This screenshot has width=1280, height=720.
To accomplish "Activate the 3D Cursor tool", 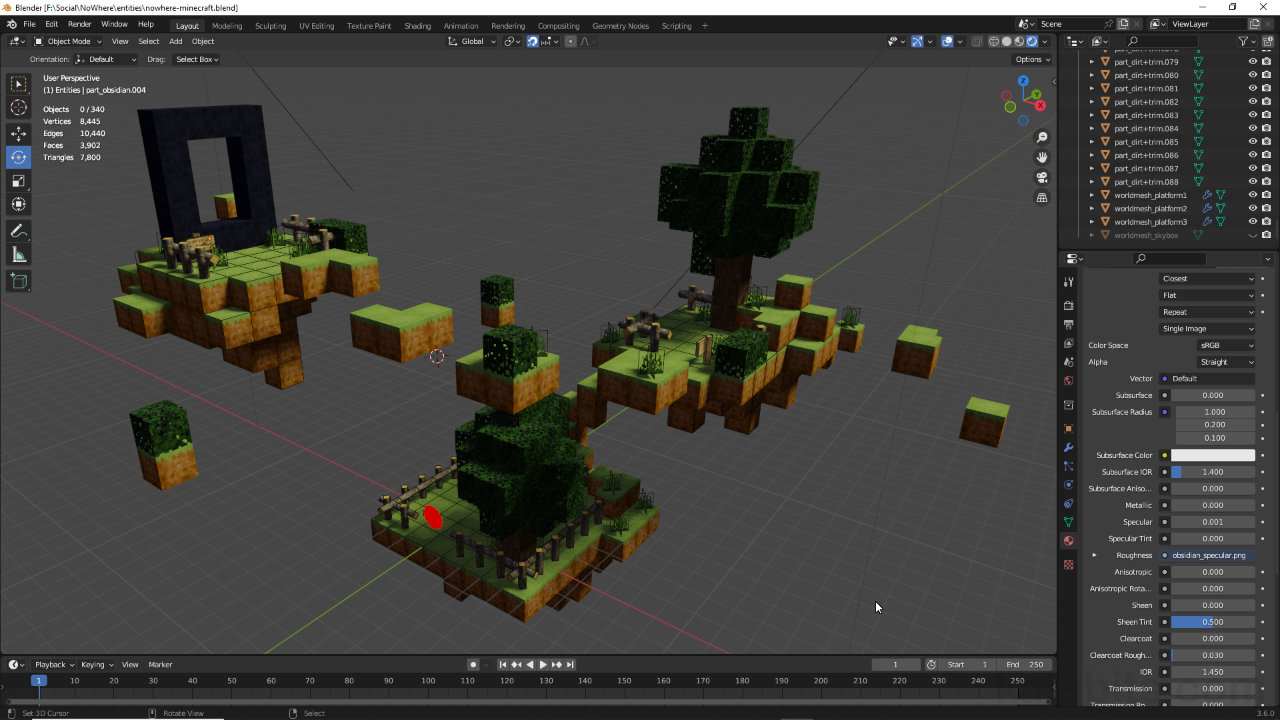I will pos(19,108).
